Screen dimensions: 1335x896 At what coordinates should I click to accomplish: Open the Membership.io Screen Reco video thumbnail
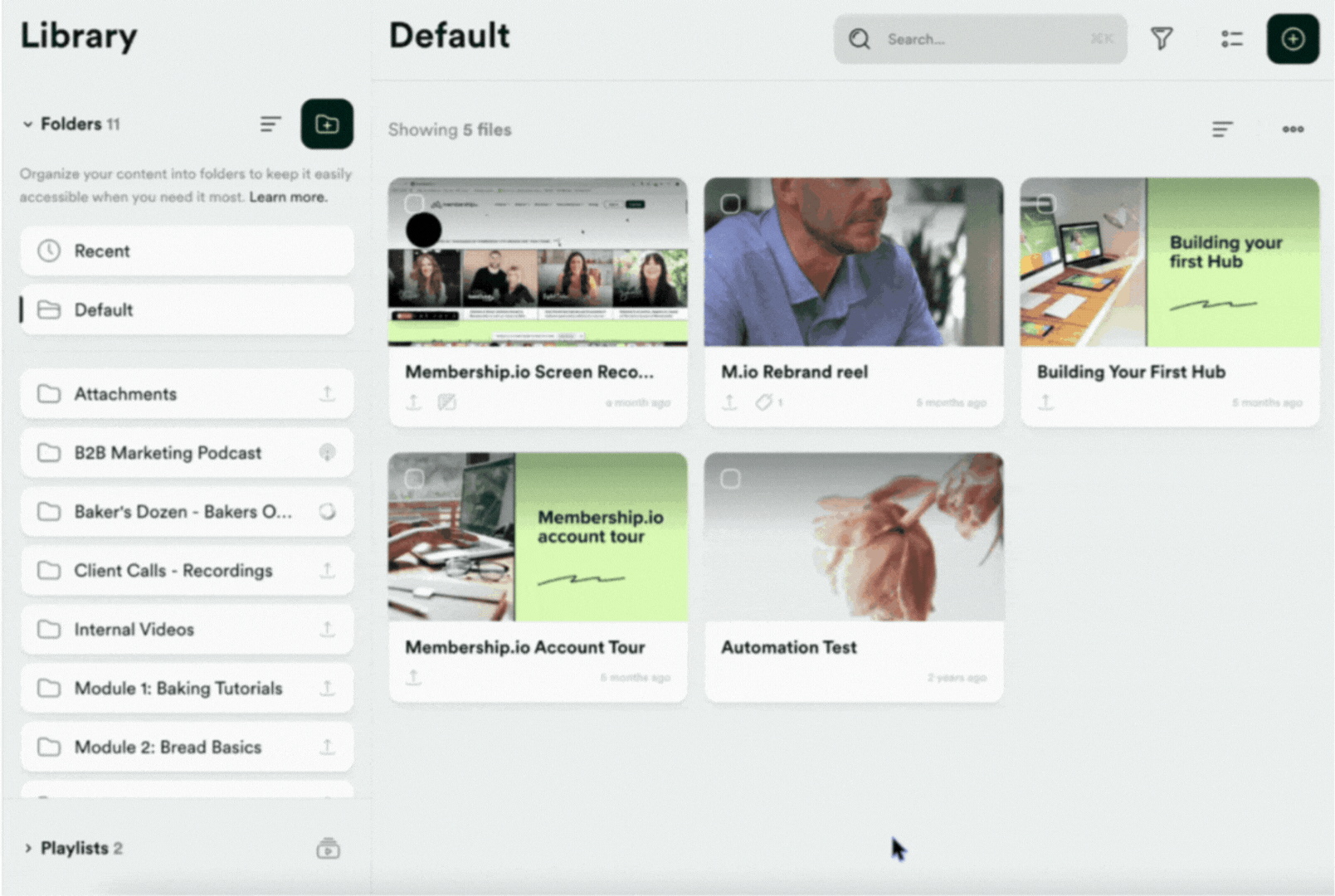(x=538, y=262)
